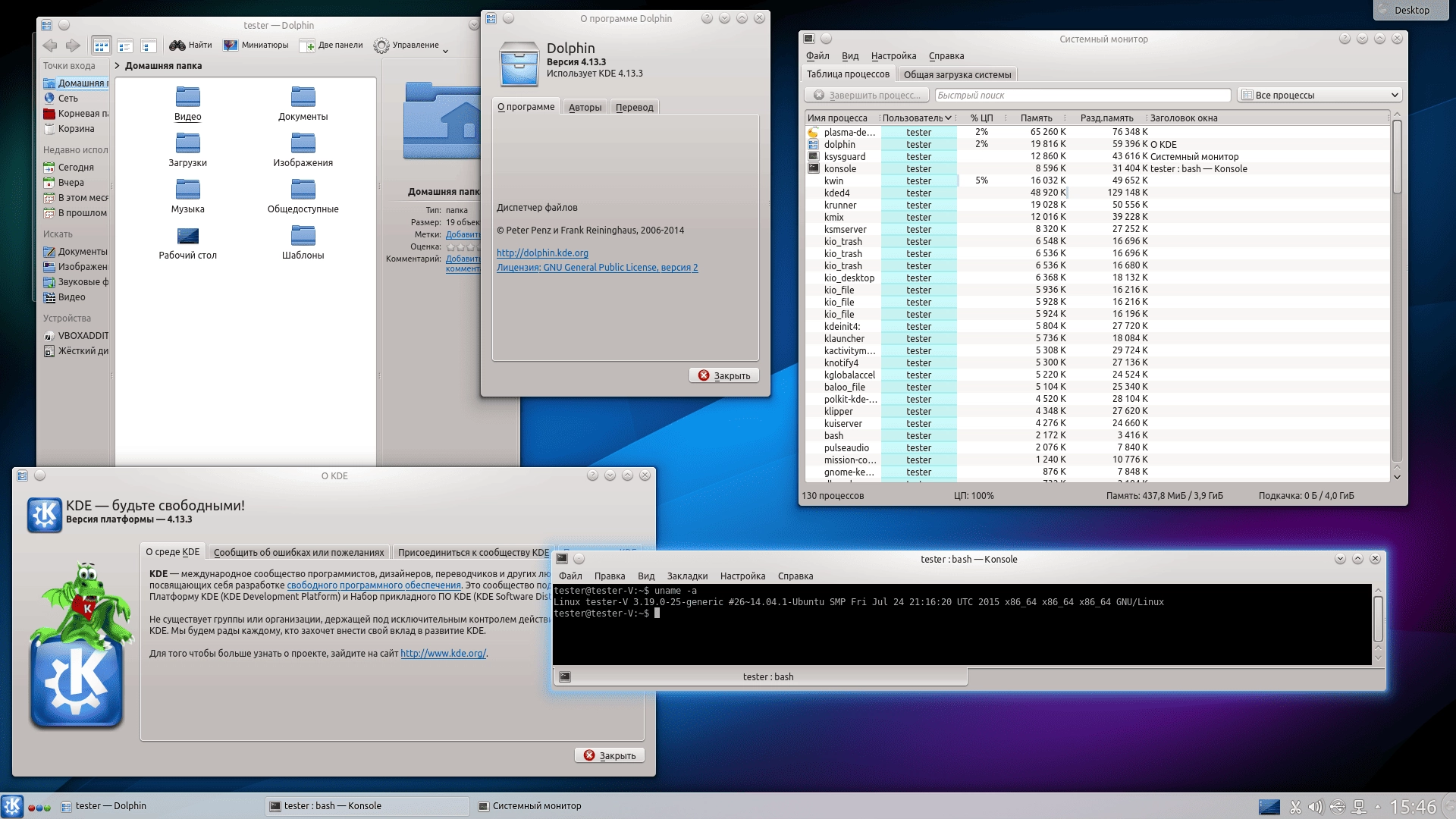Click scroll-down arrow in process table
Screen dimensions: 1456x819
[1397, 477]
